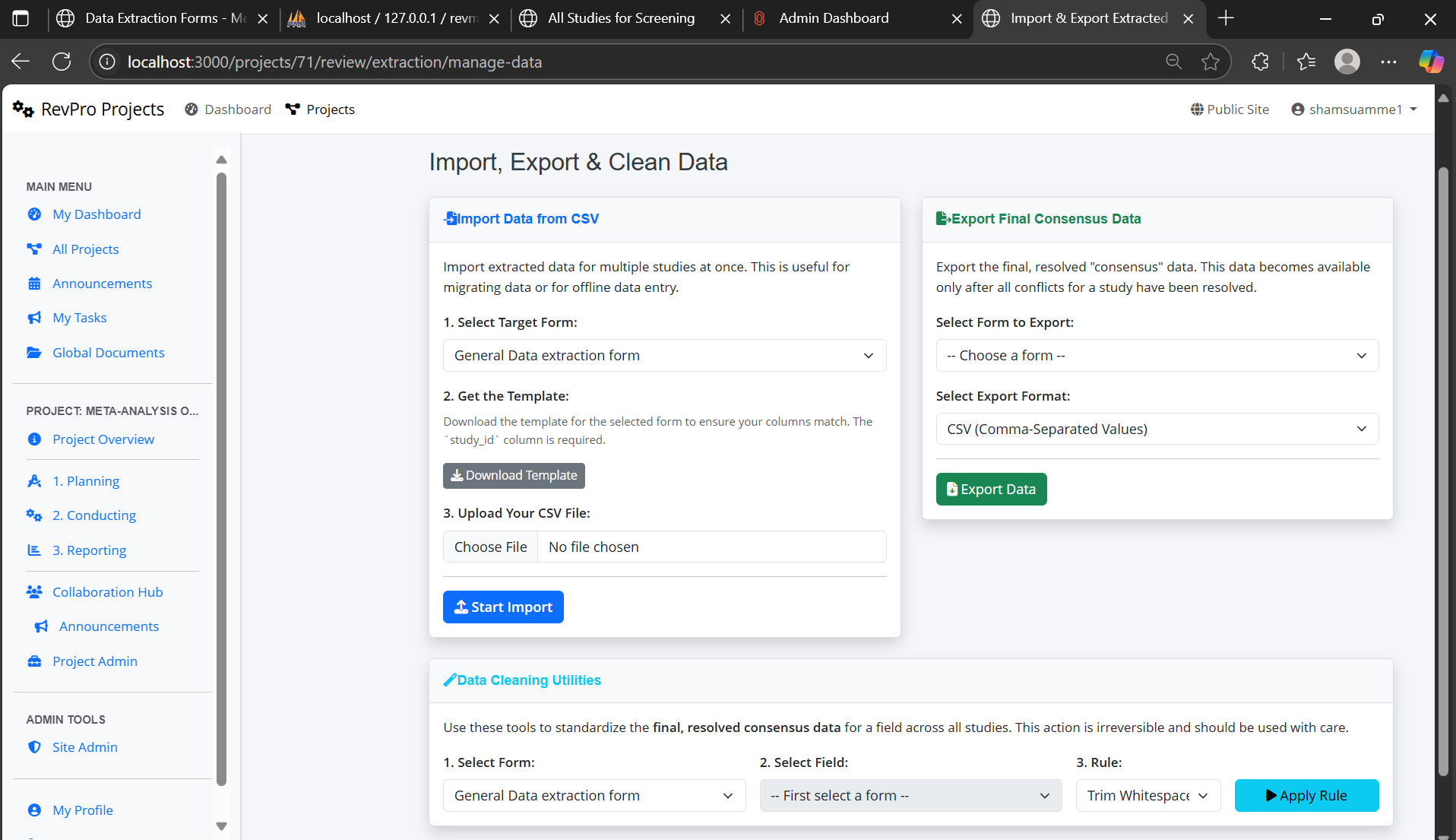Viewport: 1456px width, 840px height.
Task: Open the Select Target Form dropdown
Action: [664, 356]
